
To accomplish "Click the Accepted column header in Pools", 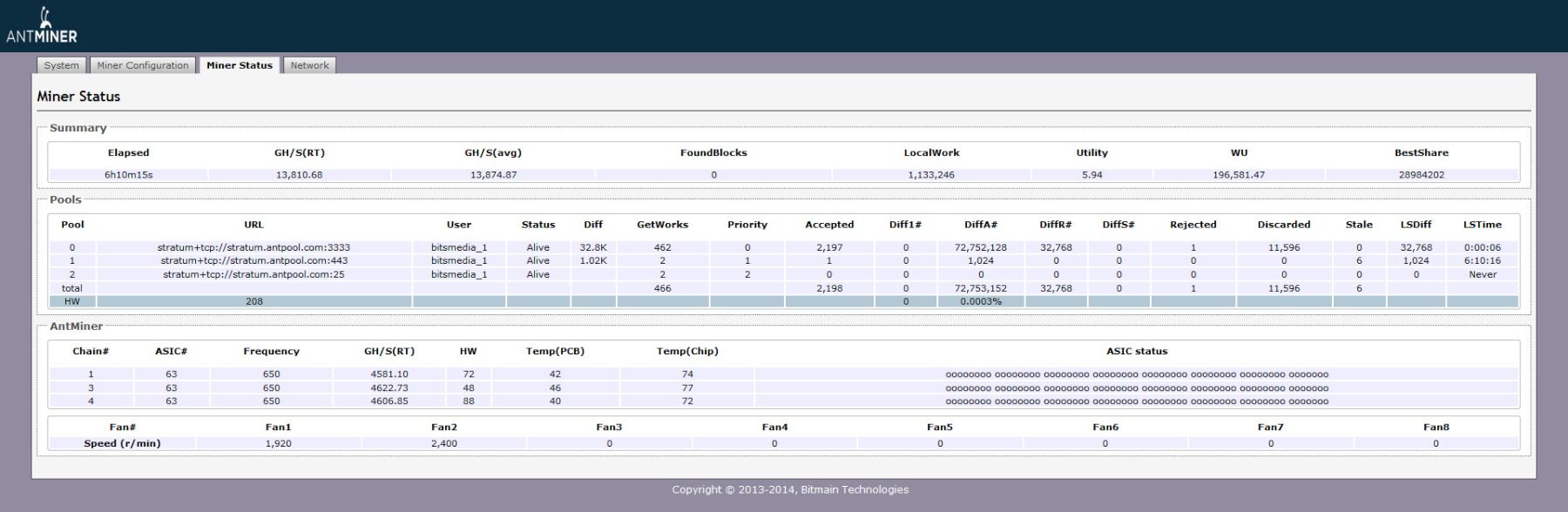I will click(828, 225).
